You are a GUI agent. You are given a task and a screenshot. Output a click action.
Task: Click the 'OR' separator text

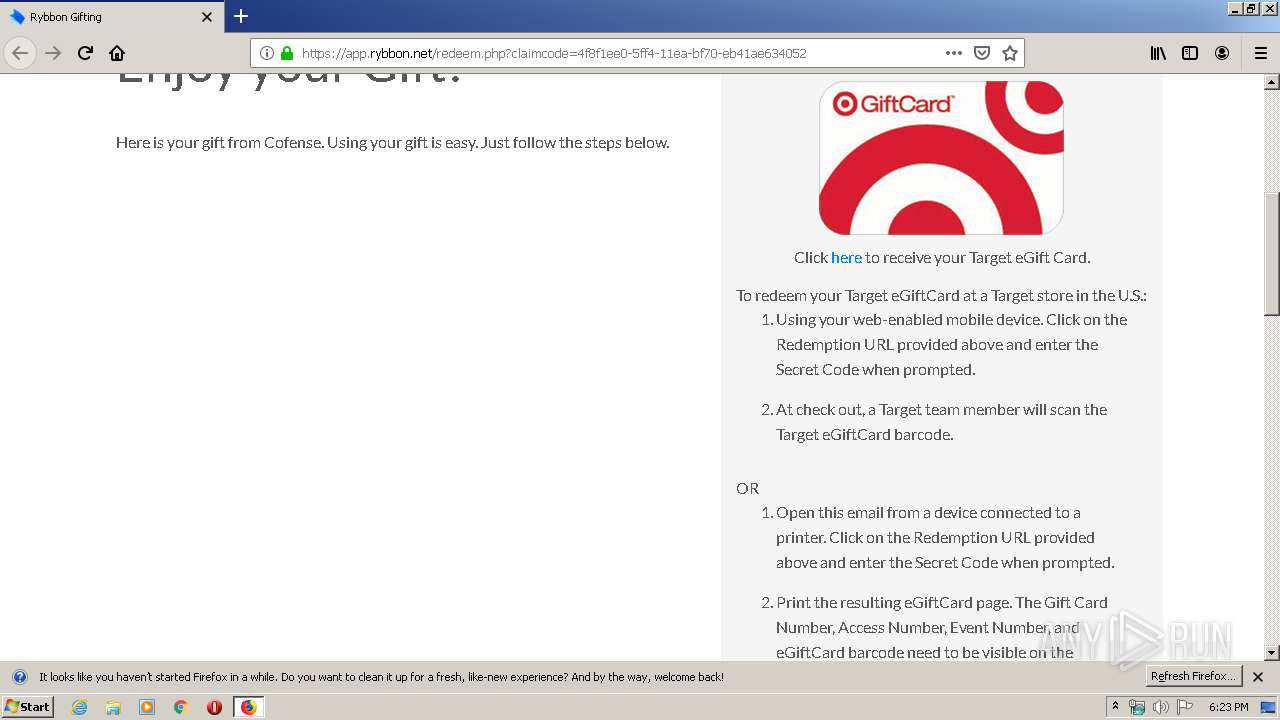(x=748, y=488)
